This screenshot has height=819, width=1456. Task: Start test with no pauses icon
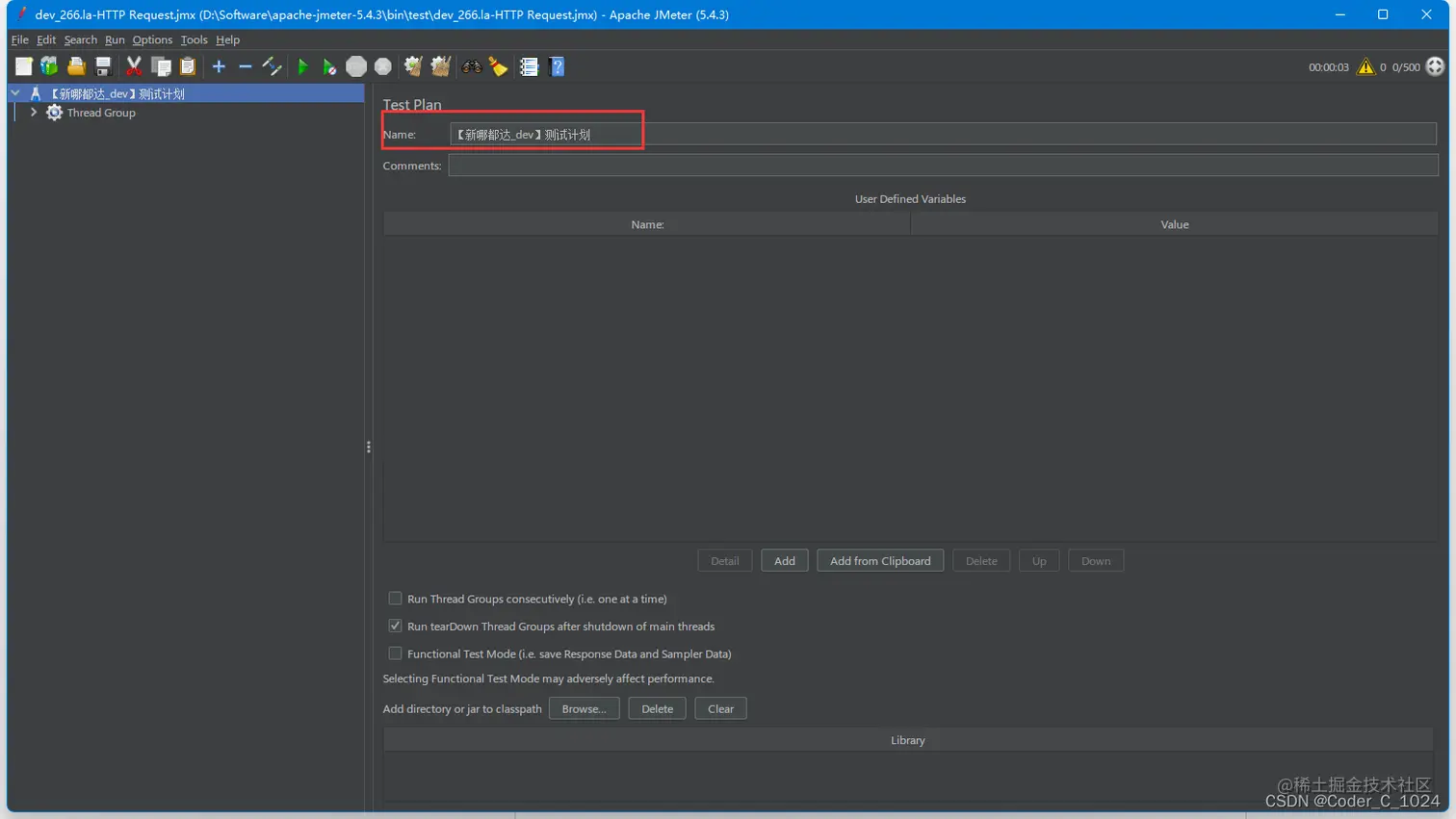tap(329, 66)
